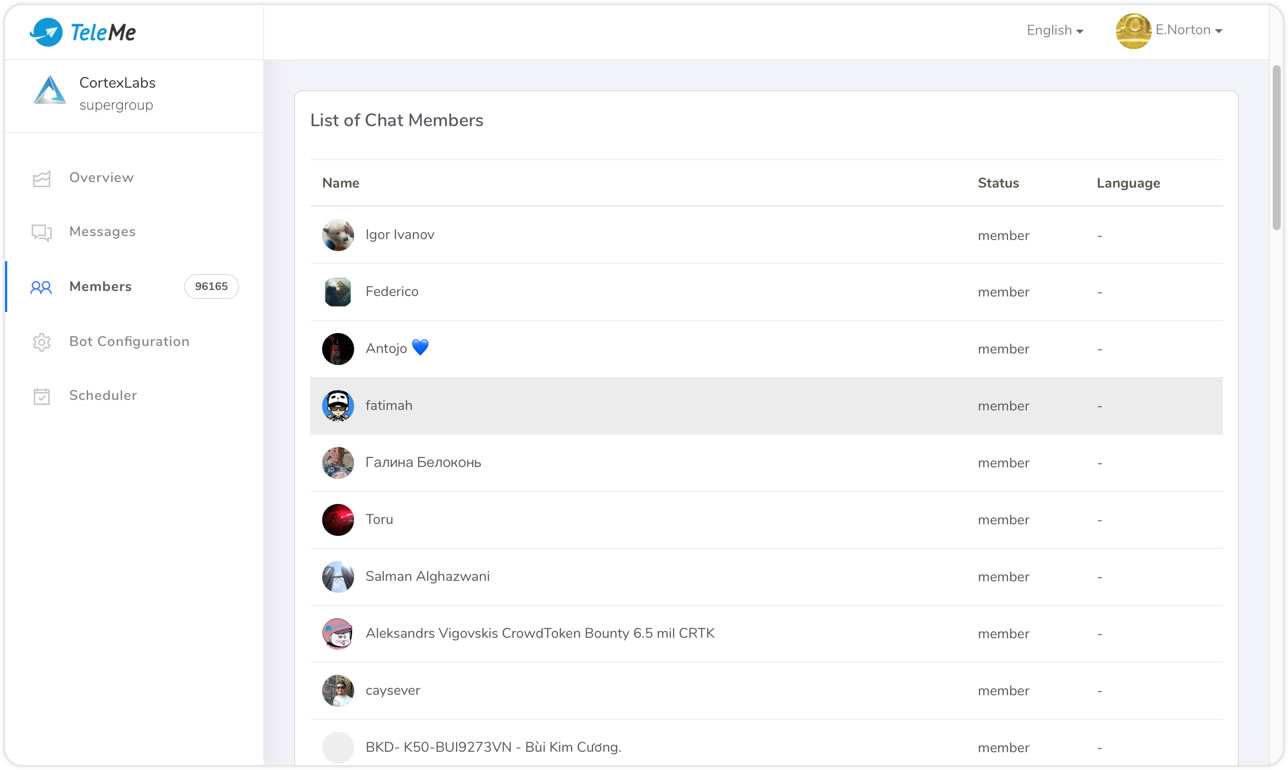The image size is (1288, 770).
Task: Open the English language dropdown
Action: (1055, 30)
